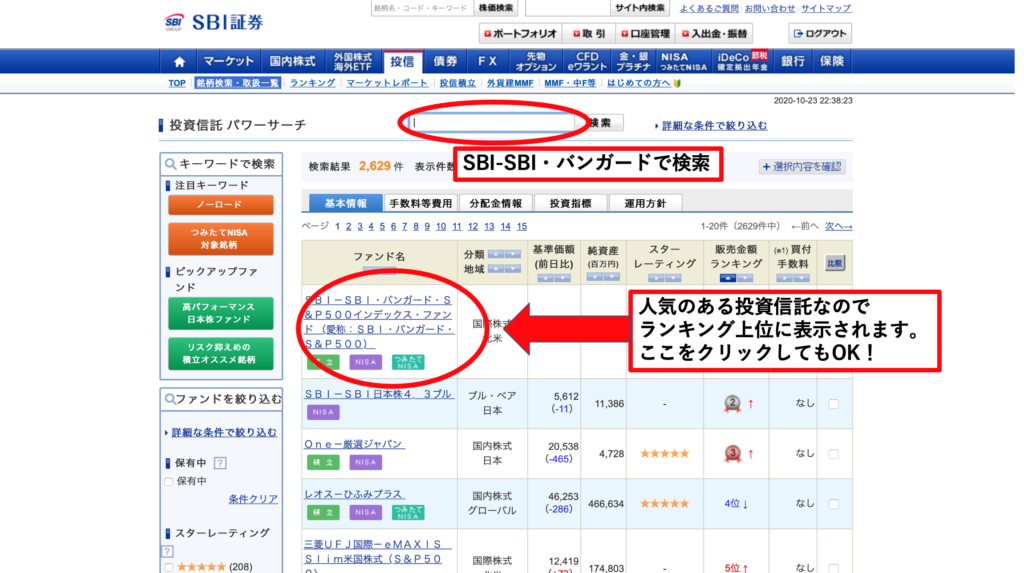This screenshot has height=573, width=1024.
Task: Open the マーケット menu
Action: (x=229, y=61)
